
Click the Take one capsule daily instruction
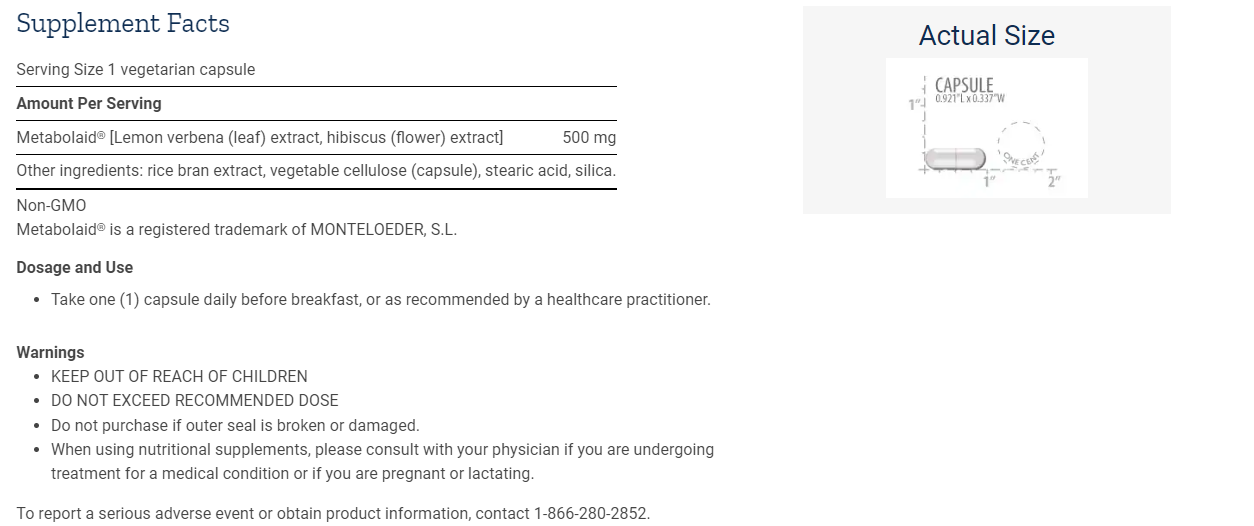point(381,299)
